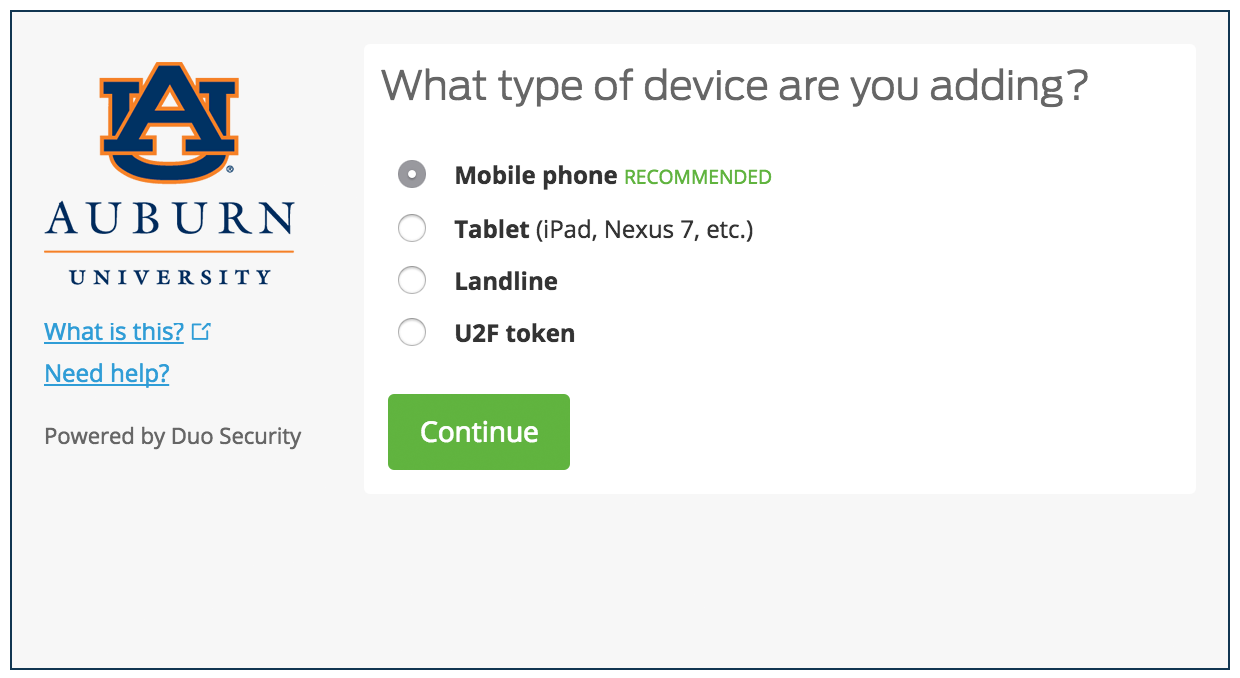This screenshot has height=678, width=1240.
Task: Open the What is this? link
Action: [x=114, y=332]
